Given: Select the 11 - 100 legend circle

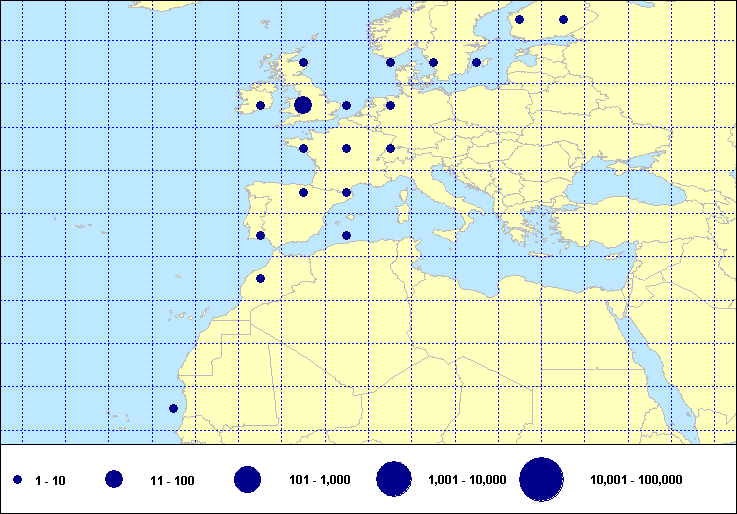Looking at the screenshot, I should click(x=114, y=480).
